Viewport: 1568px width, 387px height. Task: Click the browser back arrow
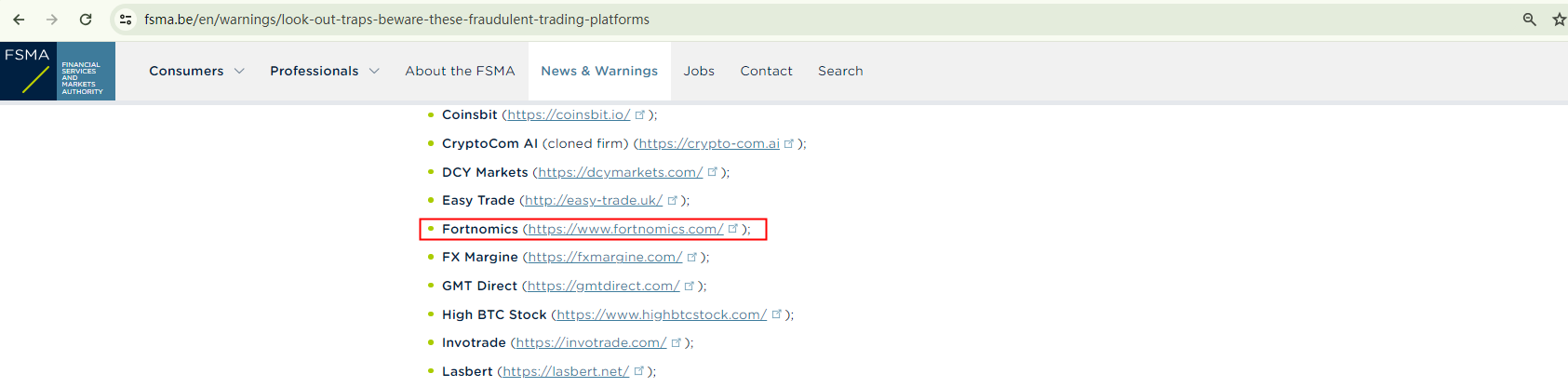[x=19, y=20]
